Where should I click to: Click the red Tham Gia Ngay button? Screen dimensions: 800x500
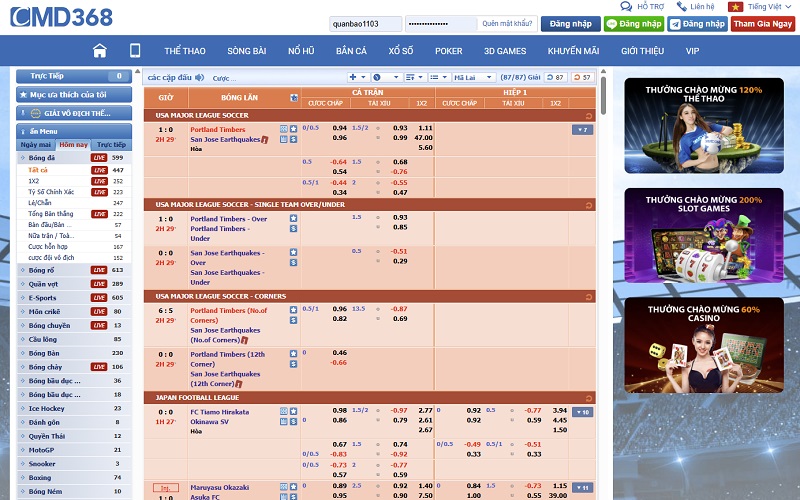tap(763, 24)
